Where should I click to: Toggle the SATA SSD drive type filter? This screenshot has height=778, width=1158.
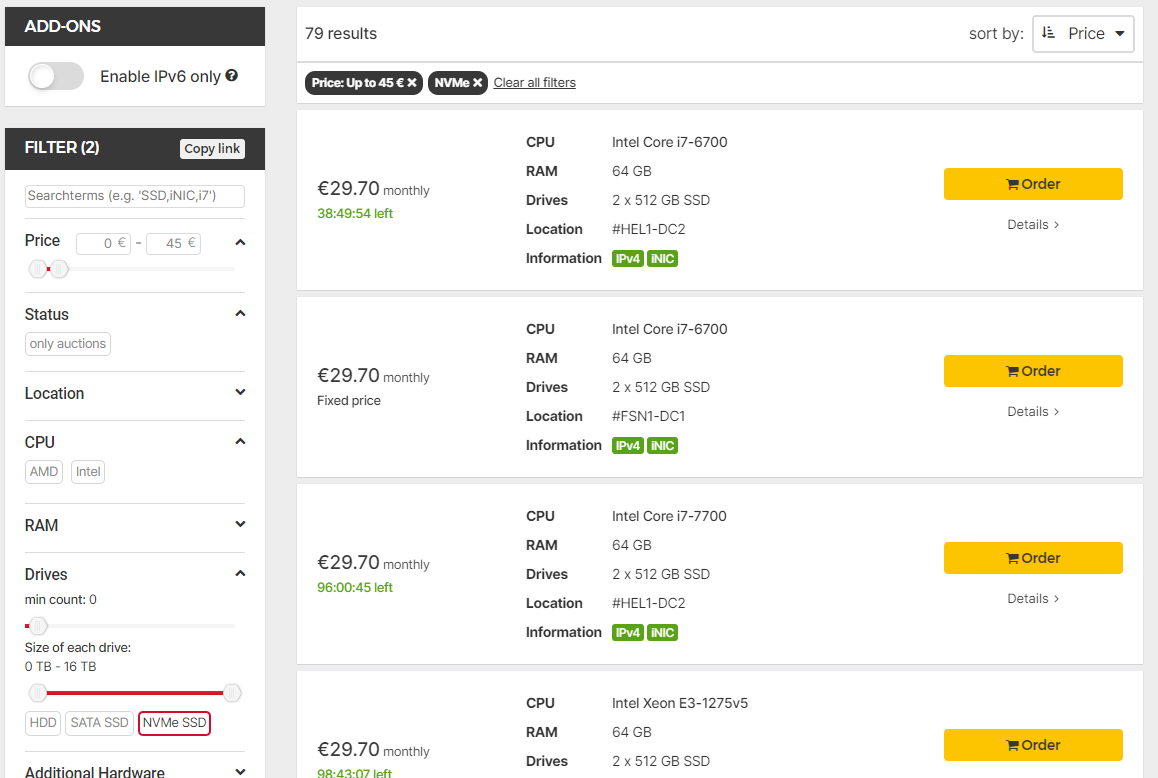100,723
